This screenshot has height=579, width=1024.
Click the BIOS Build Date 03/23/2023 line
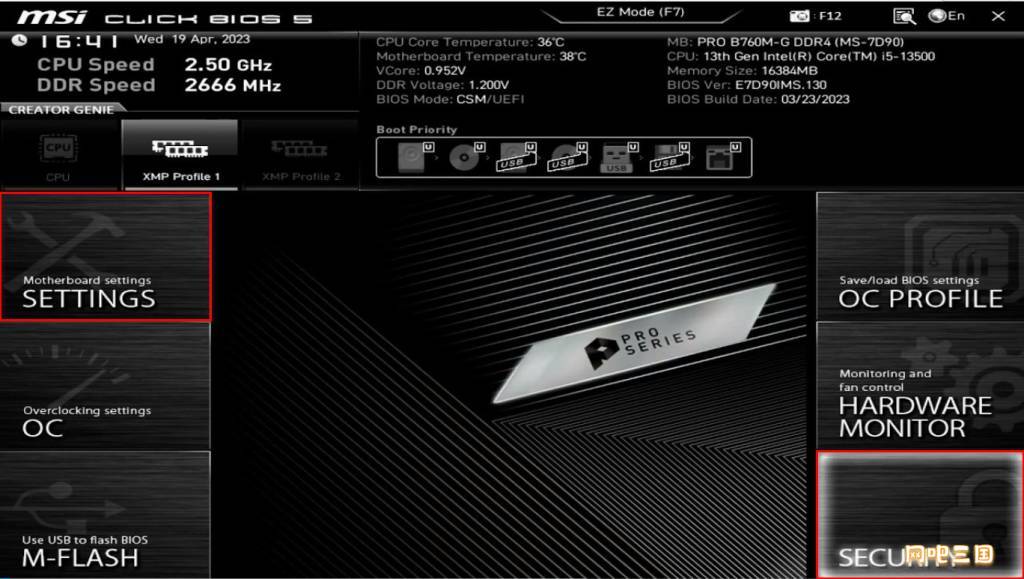(758, 99)
